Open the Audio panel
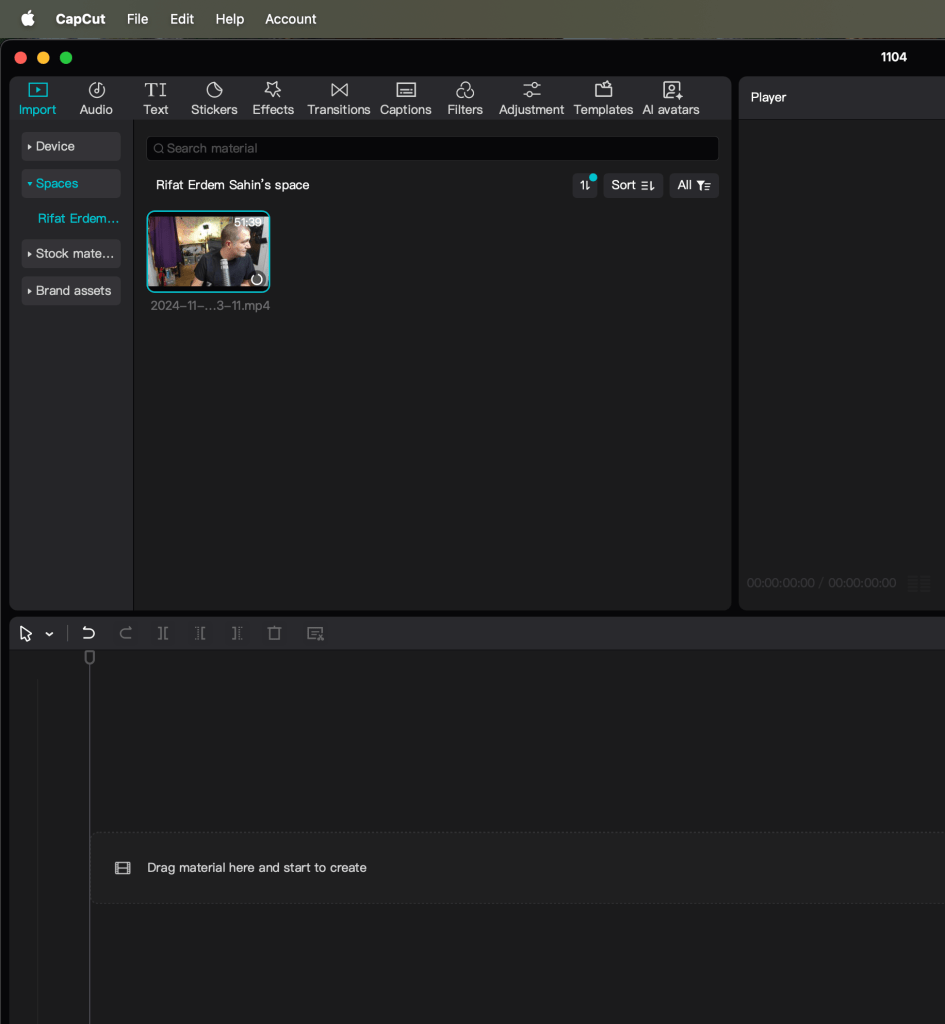Screen dimensions: 945x1024 [96, 99]
